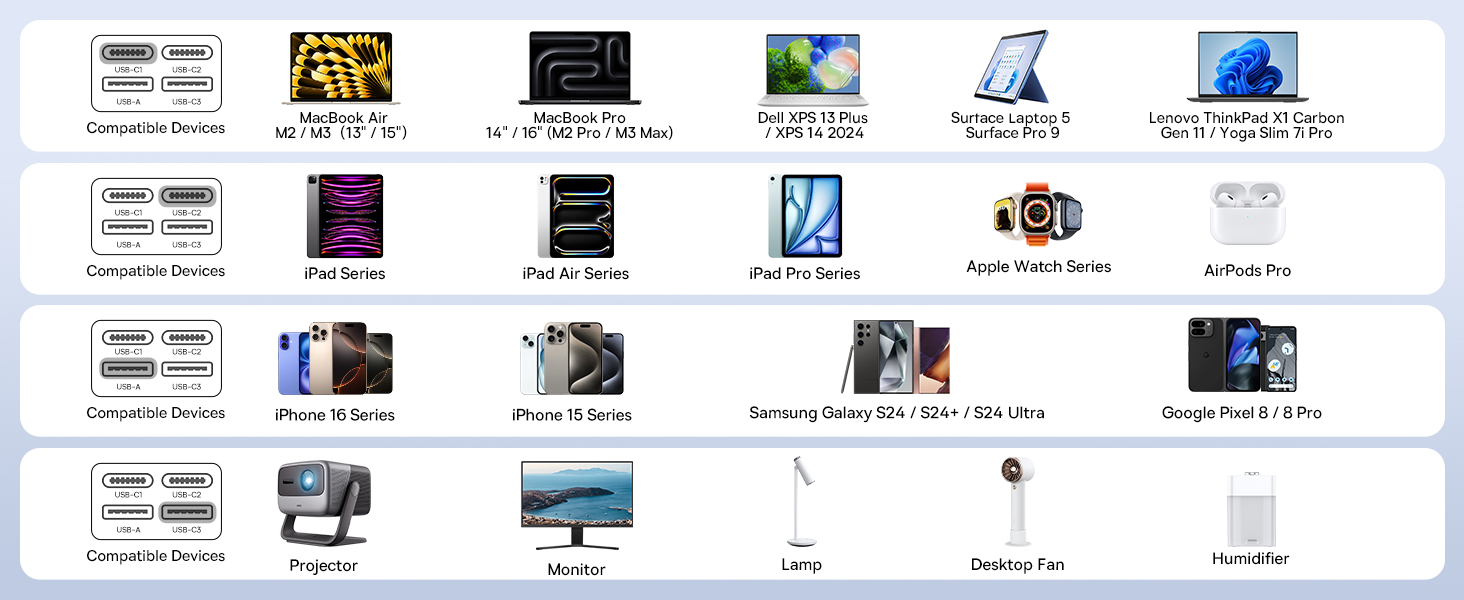Click the 'Lamp' caption
The width and height of the screenshot is (1464, 600).
coord(801,565)
